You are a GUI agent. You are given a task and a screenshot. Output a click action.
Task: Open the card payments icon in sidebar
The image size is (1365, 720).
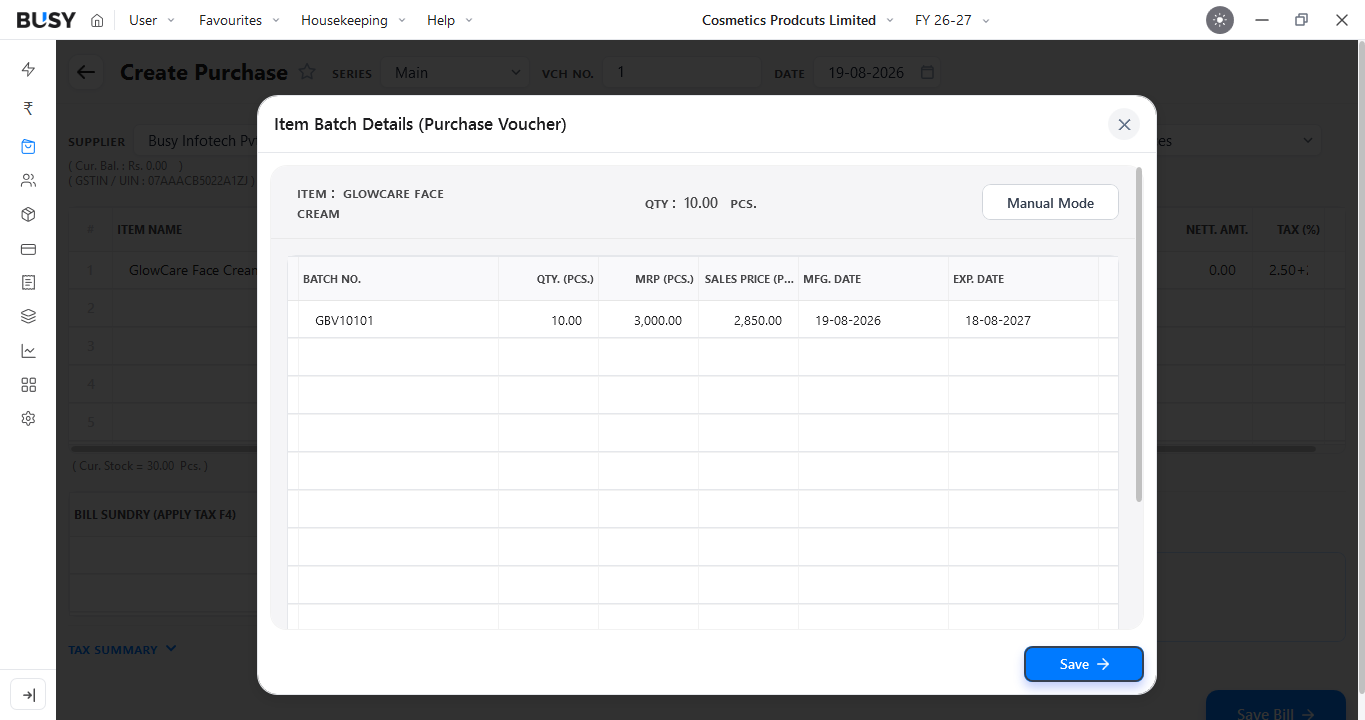coord(28,249)
